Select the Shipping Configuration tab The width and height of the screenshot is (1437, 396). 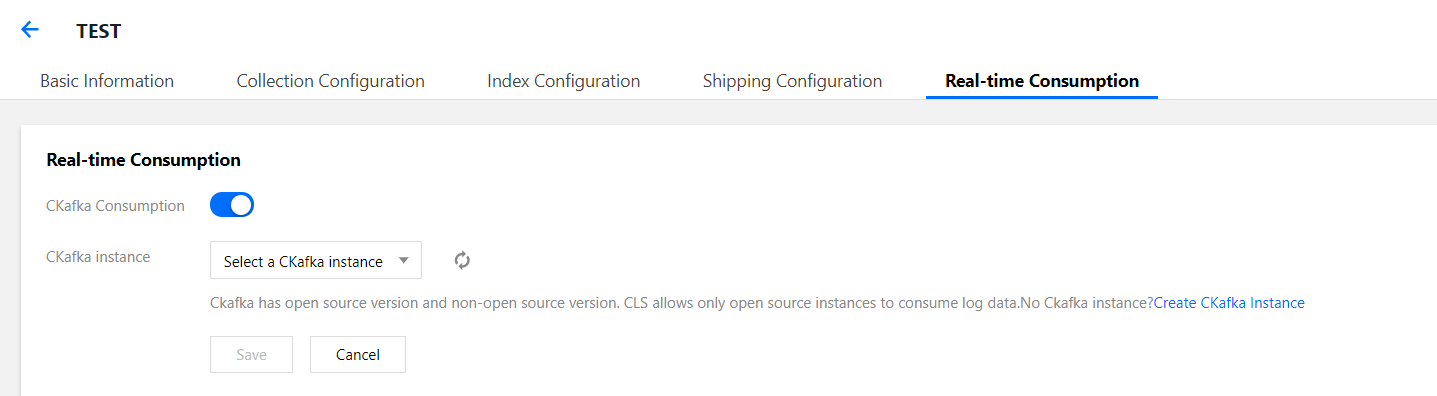pos(793,81)
